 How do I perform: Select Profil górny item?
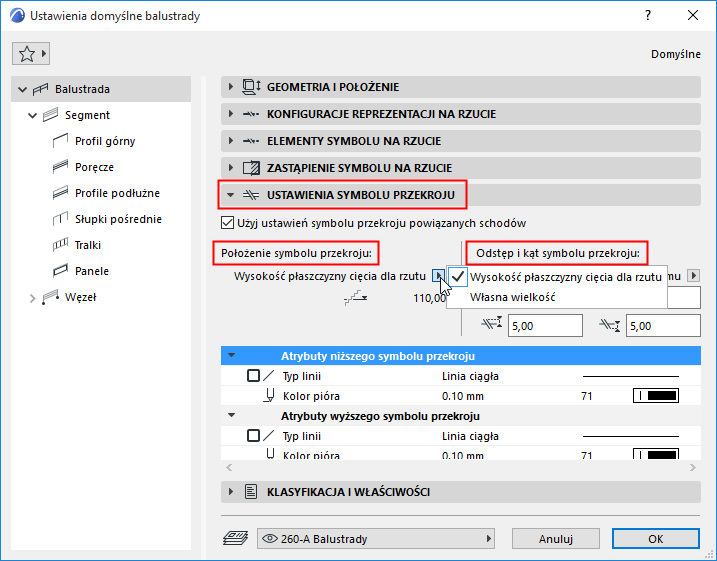(105, 141)
